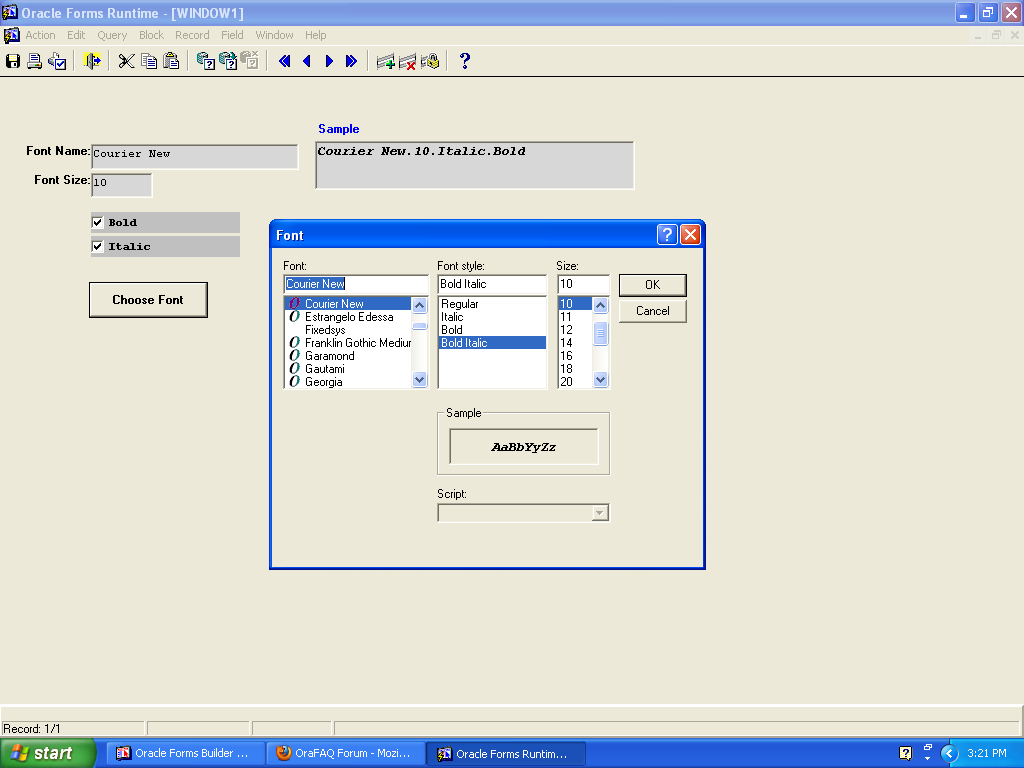Click the Size edit box
The height and width of the screenshot is (768, 1024).
[x=583, y=284]
